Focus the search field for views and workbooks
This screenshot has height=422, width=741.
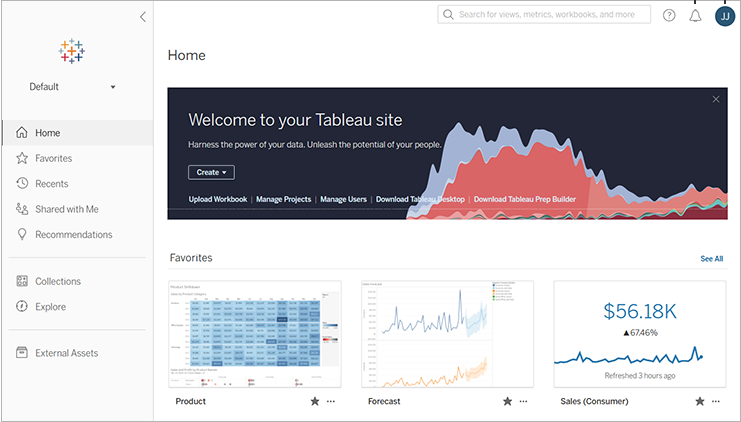[x=544, y=15]
